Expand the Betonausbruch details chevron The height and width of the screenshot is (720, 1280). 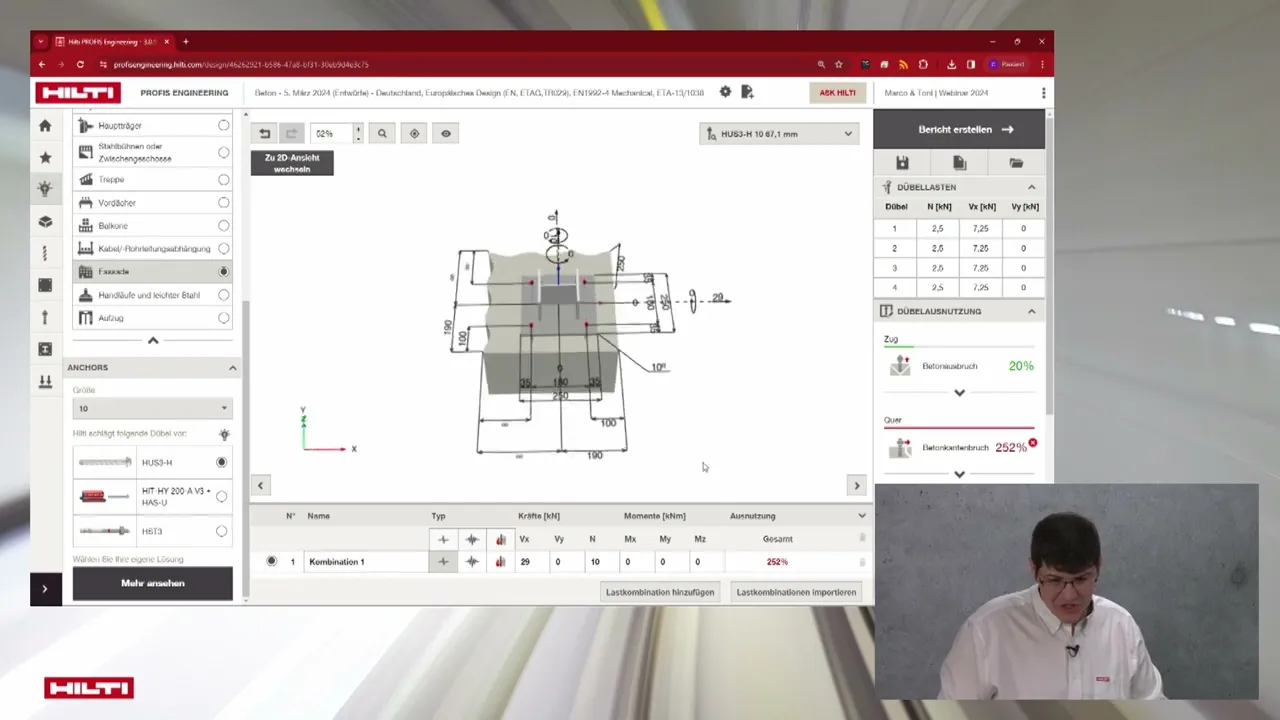pyautogui.click(x=959, y=393)
